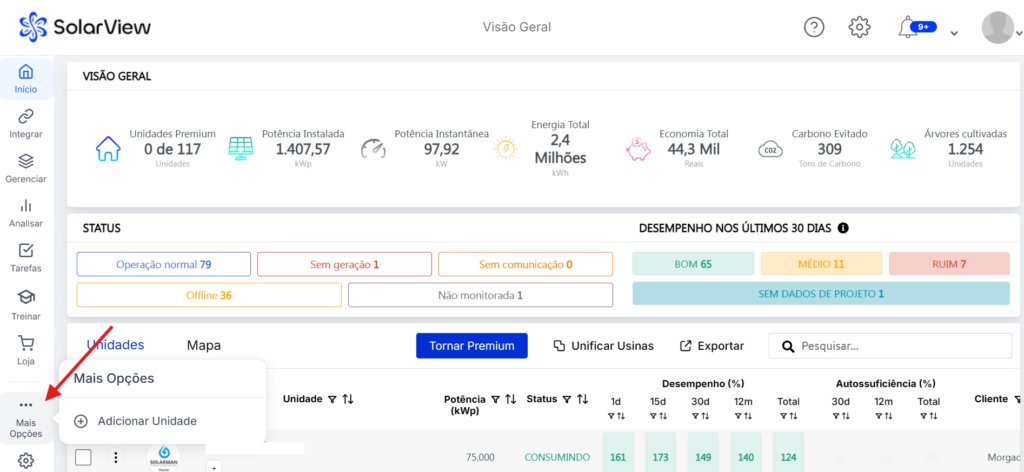Click the Exportar button
The width and height of the screenshot is (1024, 472).
(x=712, y=345)
